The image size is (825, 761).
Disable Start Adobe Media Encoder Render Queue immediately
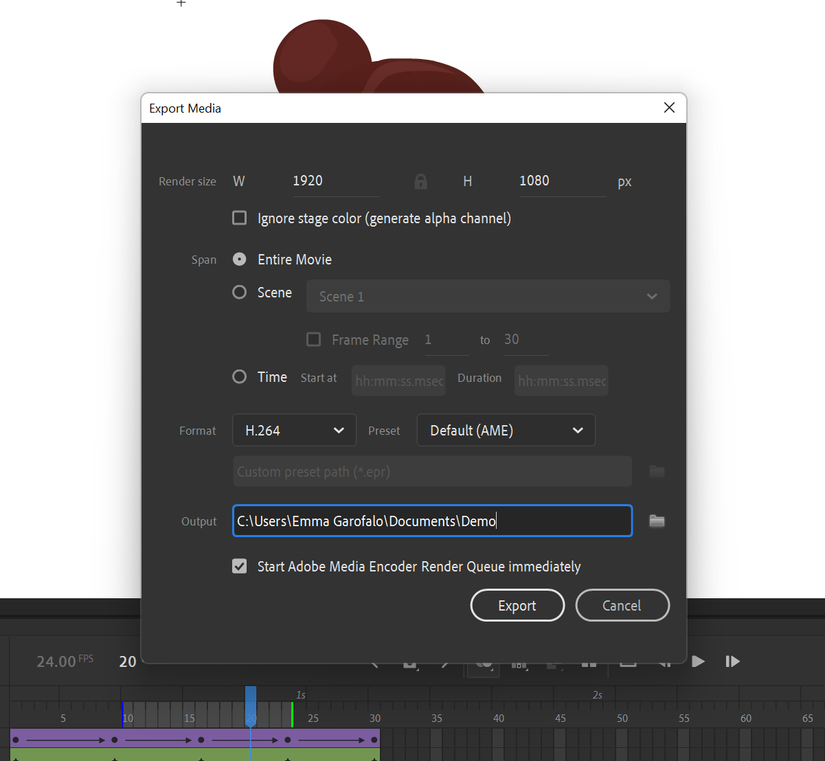pyautogui.click(x=239, y=566)
